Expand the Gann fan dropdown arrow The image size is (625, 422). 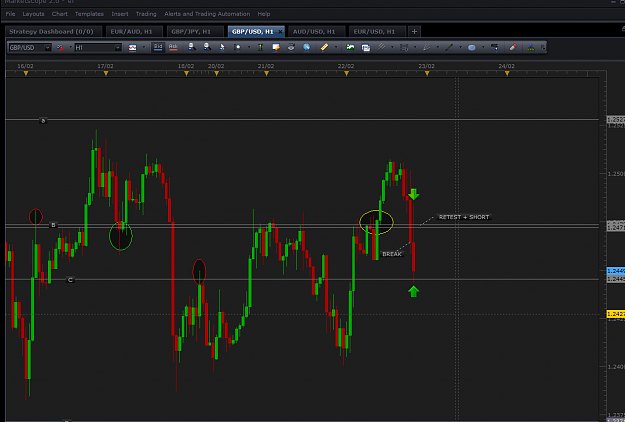coord(438,47)
